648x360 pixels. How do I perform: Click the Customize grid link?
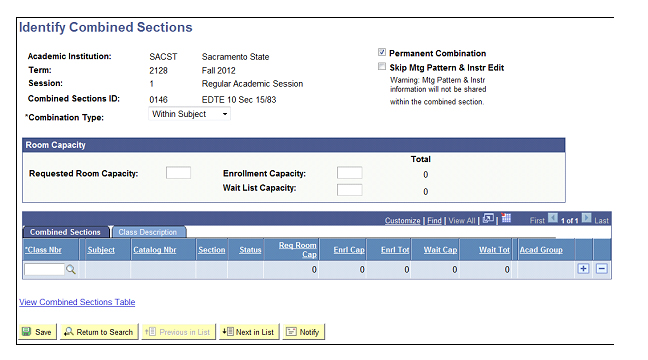[x=403, y=221]
